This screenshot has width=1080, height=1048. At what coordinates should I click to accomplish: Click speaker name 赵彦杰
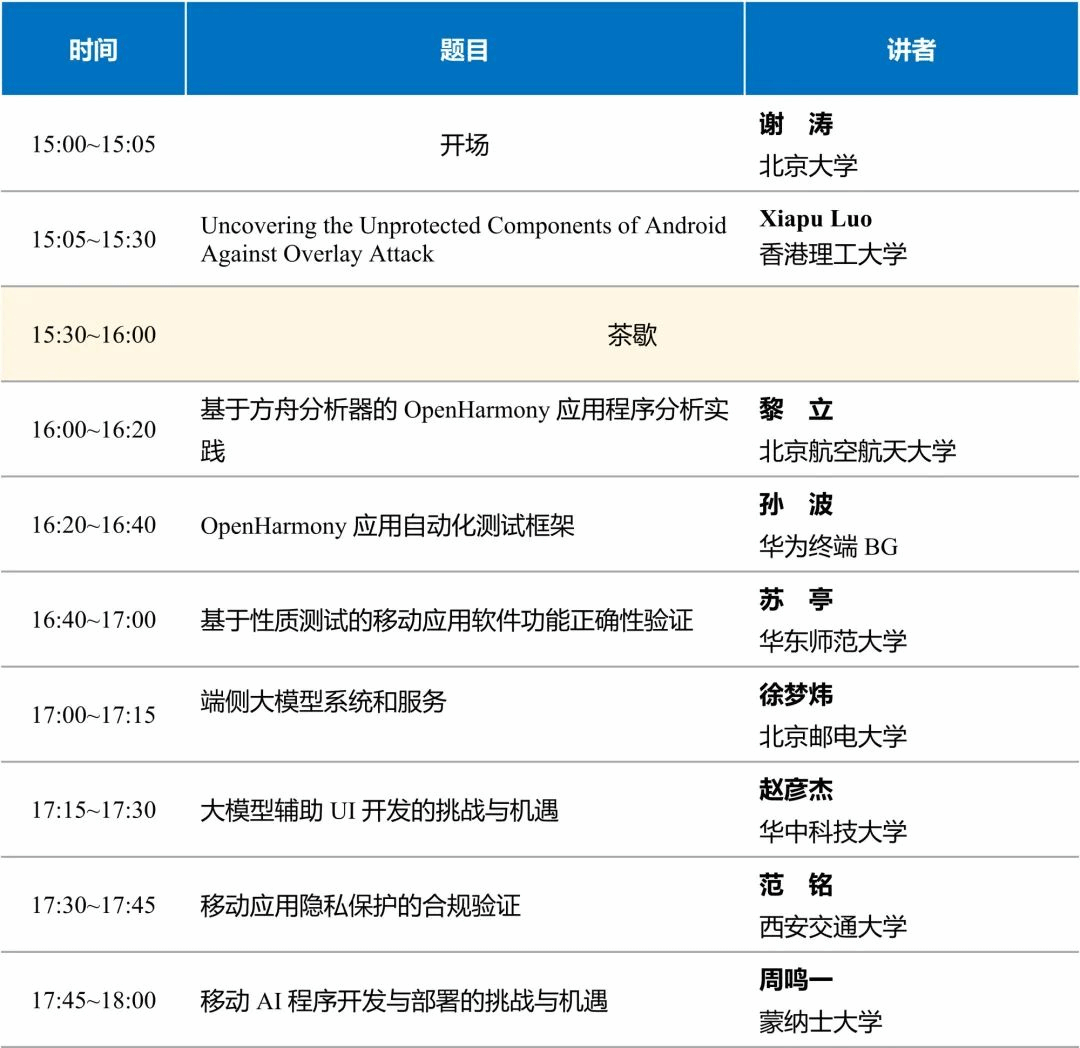796,790
